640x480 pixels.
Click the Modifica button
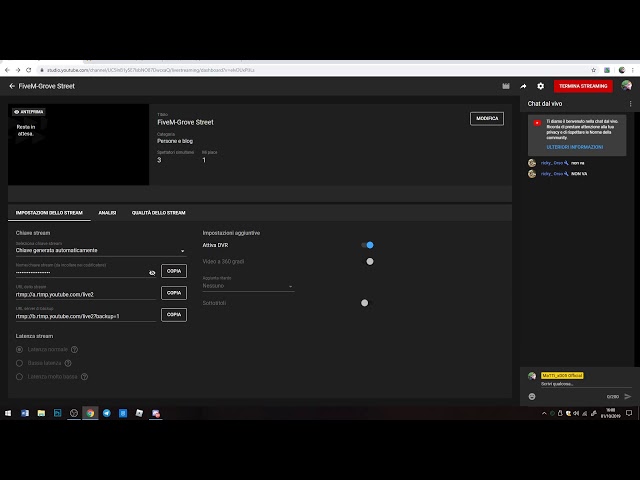pyautogui.click(x=487, y=118)
